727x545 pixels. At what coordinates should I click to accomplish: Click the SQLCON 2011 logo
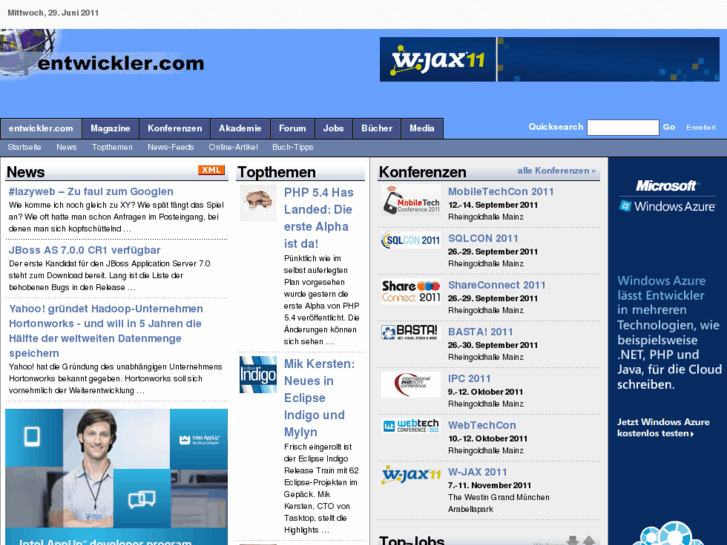(411, 240)
